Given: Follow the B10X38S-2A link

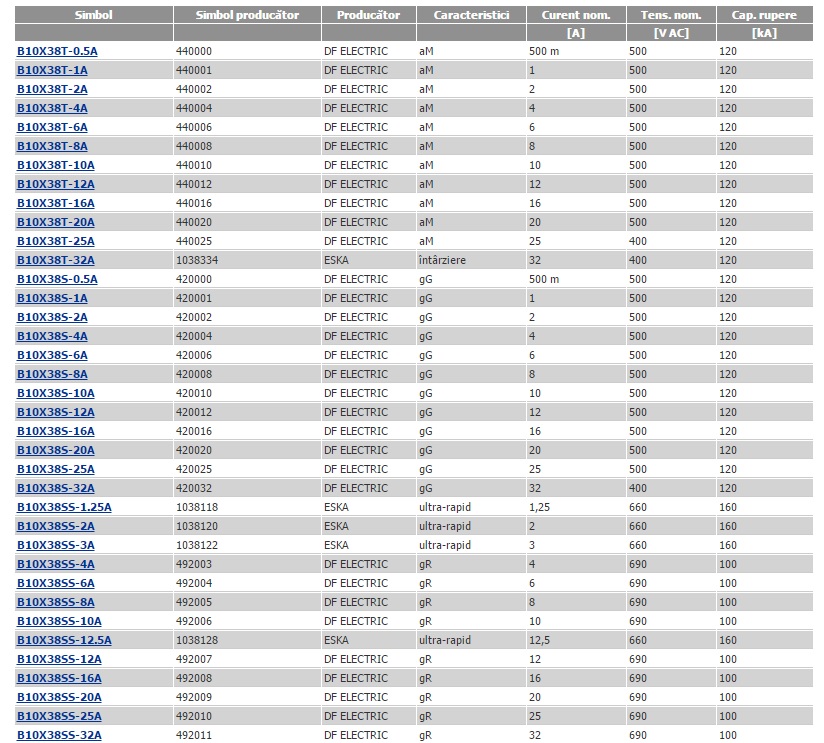Looking at the screenshot, I should [x=52, y=317].
